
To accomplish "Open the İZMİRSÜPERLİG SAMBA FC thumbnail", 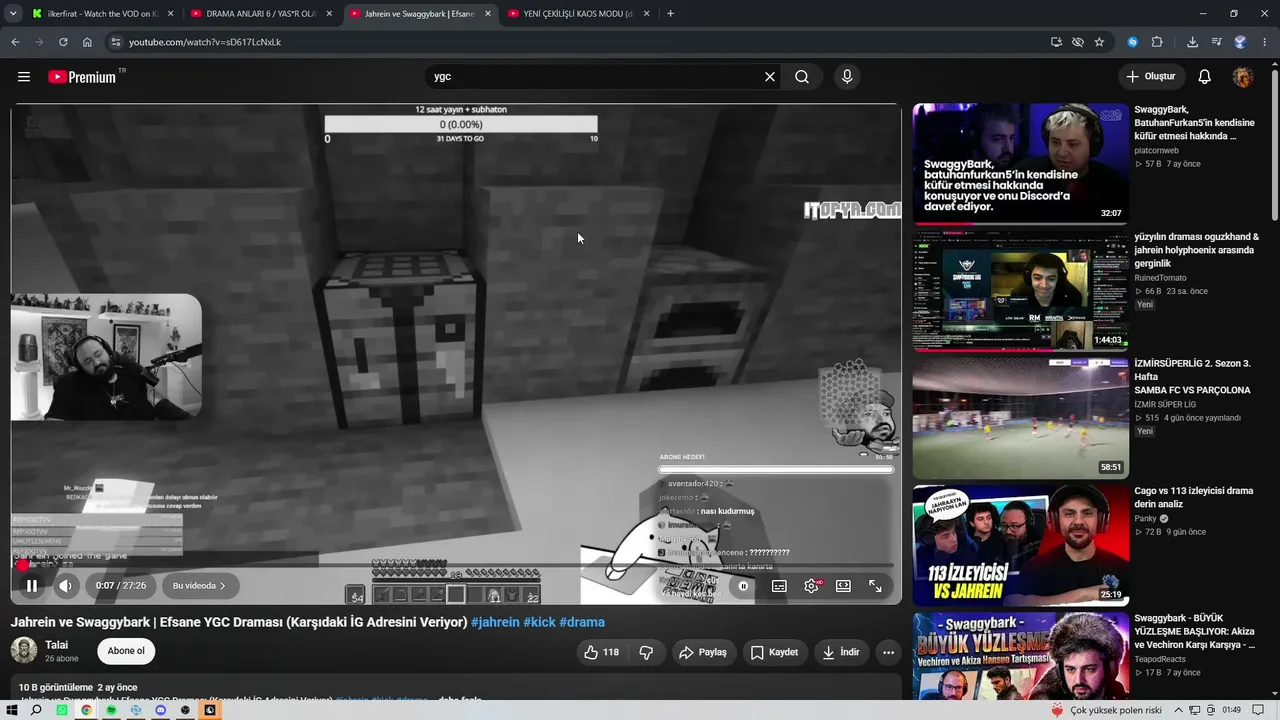I will [1021, 417].
